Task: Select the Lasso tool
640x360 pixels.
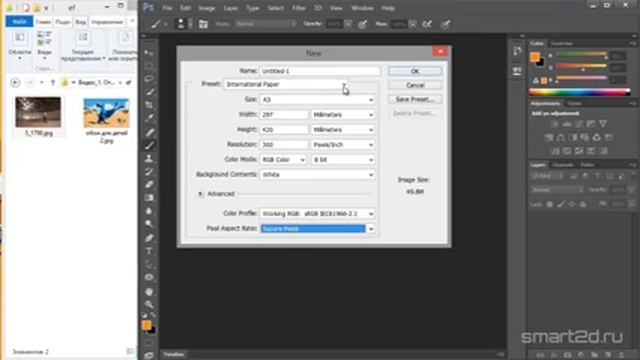Action: pos(149,79)
